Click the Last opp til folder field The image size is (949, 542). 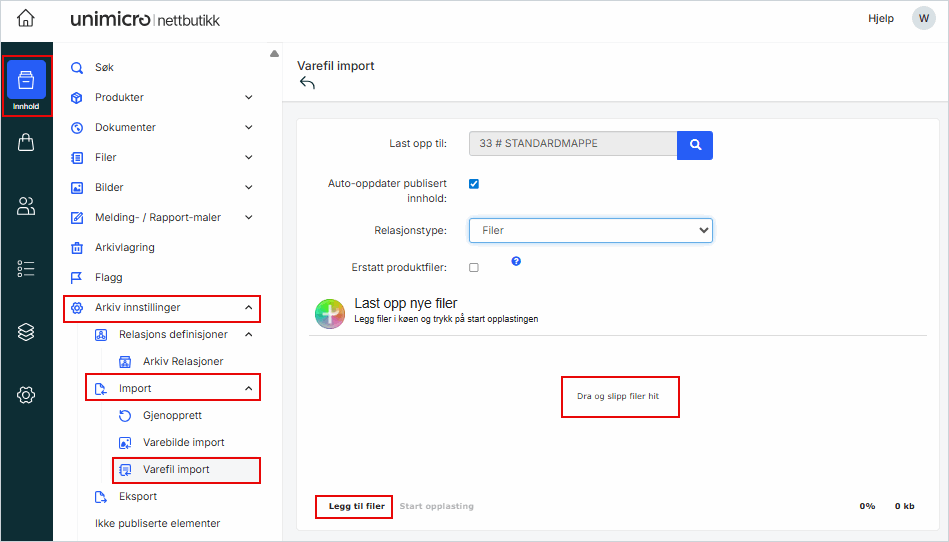[x=572, y=144]
